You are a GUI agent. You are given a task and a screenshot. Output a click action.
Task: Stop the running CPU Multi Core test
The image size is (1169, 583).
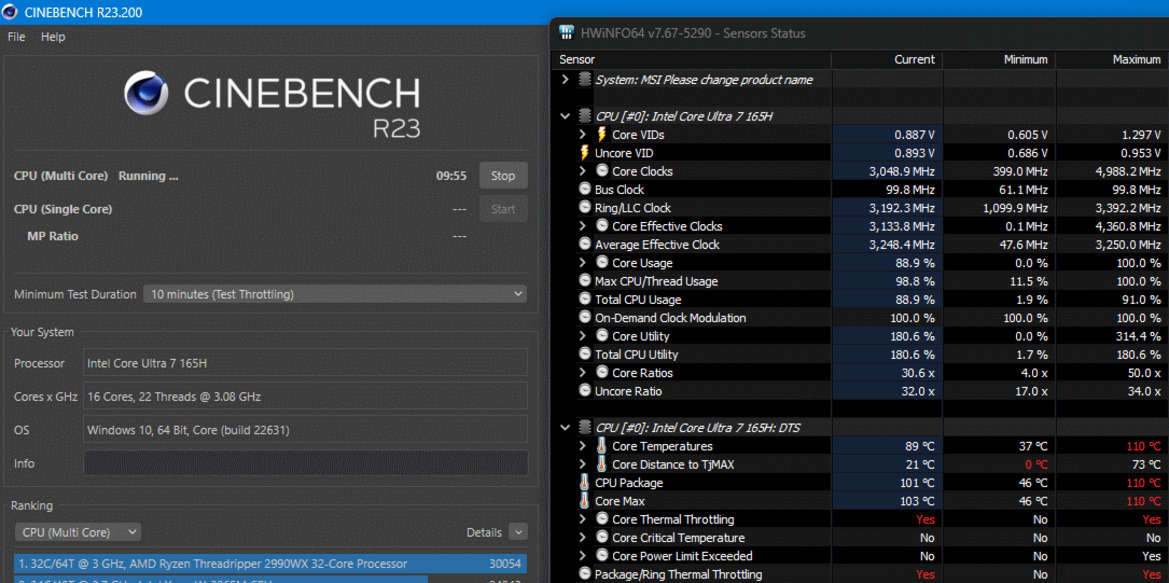tap(503, 176)
